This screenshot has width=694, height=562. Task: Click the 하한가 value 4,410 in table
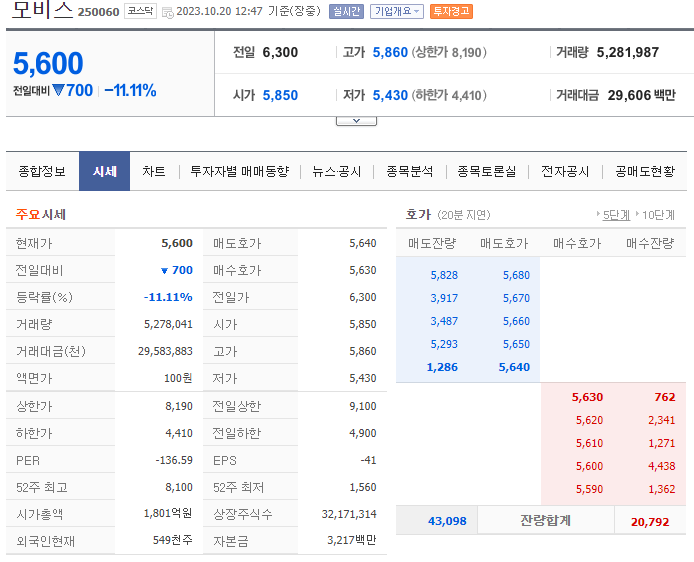point(179,433)
